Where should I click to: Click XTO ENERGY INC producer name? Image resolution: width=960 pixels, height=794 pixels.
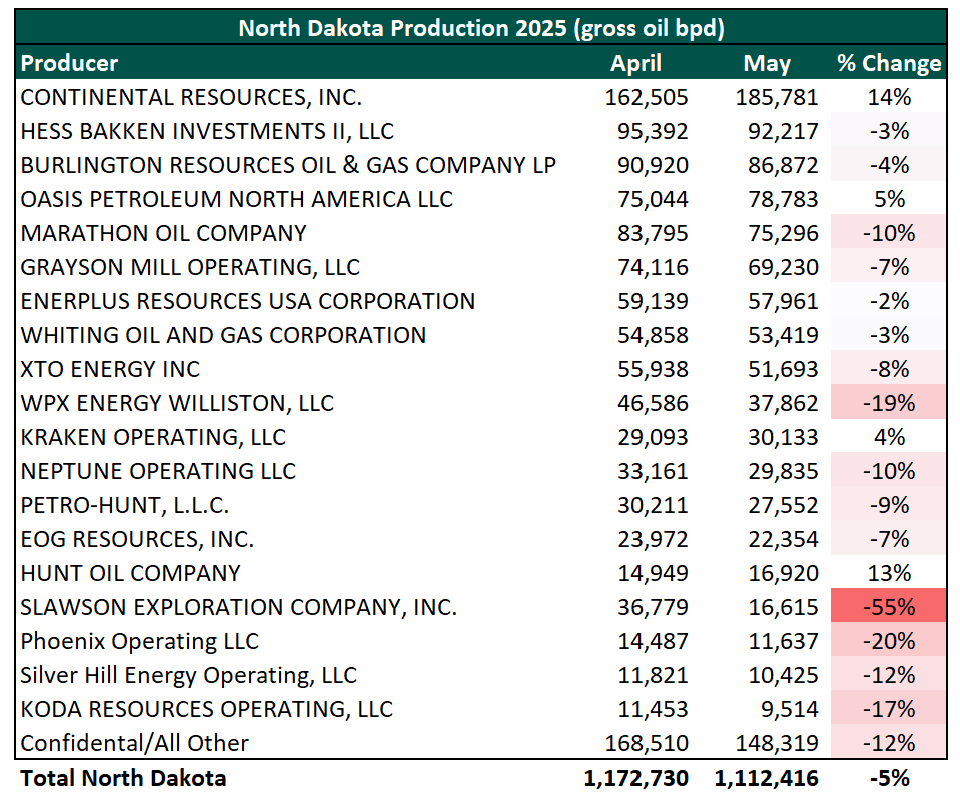pos(110,369)
